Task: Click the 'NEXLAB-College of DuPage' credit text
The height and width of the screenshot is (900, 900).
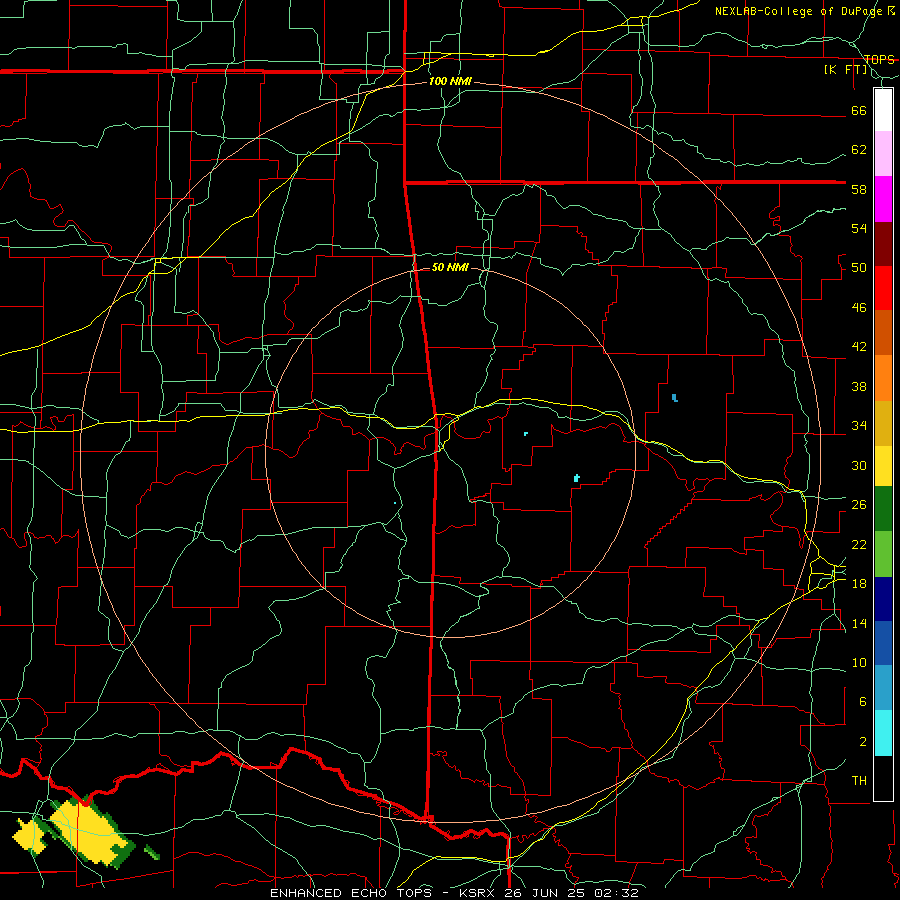Action: [800, 11]
